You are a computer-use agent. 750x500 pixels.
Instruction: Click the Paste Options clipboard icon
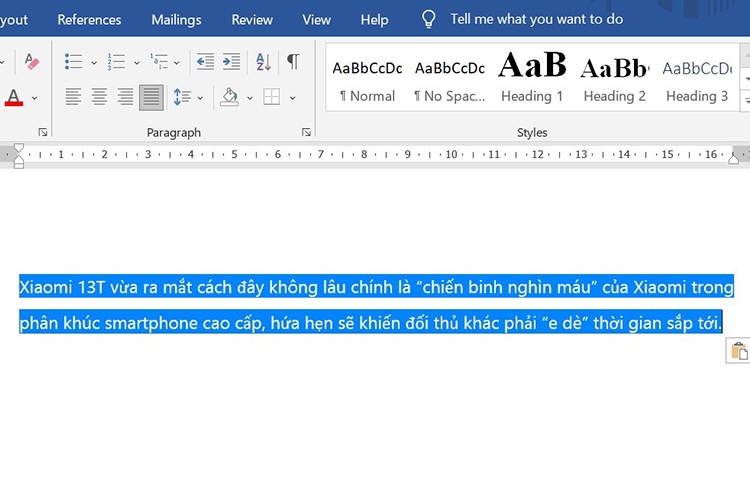click(x=739, y=351)
